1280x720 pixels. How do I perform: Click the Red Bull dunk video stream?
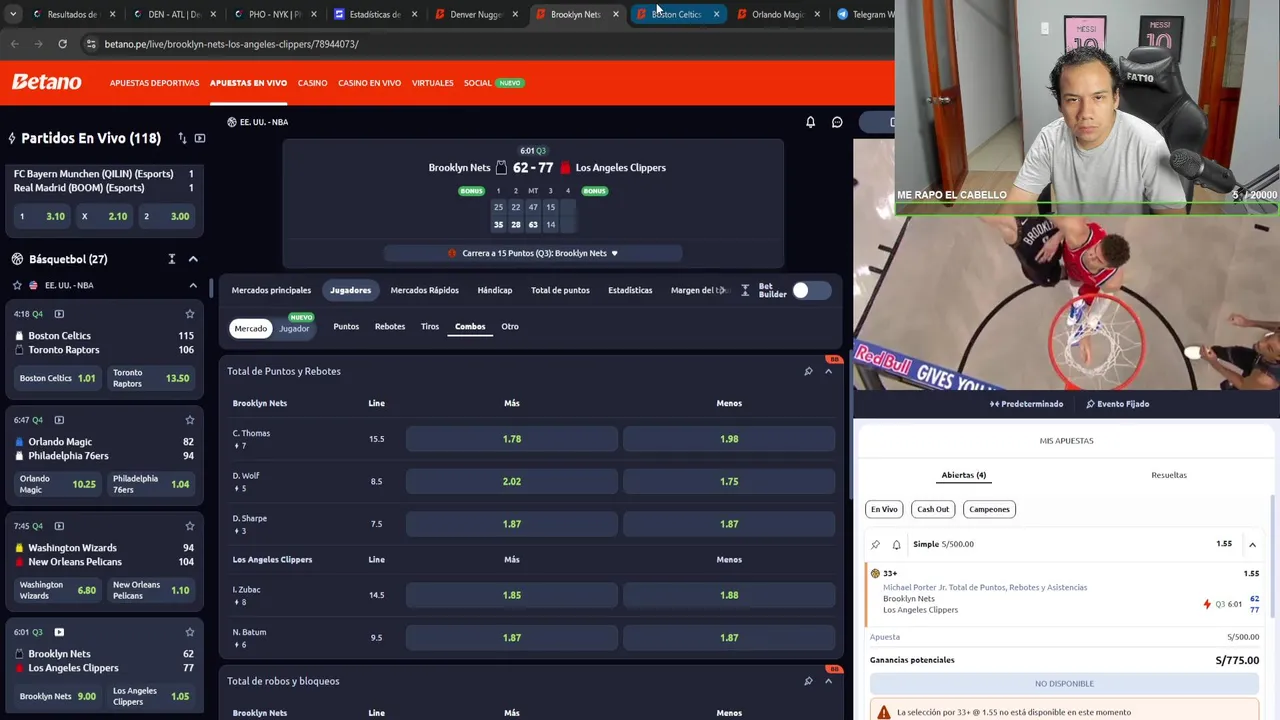click(x=1066, y=303)
